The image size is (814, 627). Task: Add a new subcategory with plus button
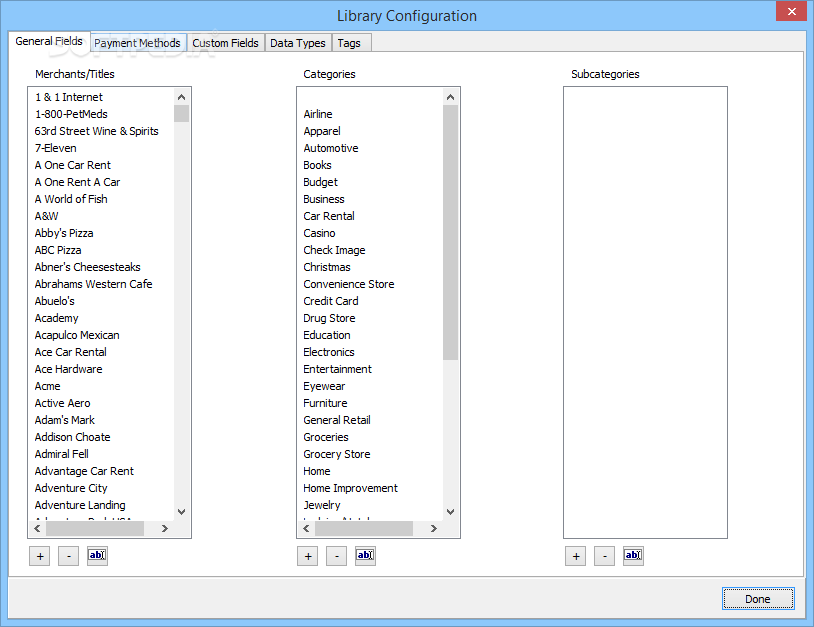[576, 556]
